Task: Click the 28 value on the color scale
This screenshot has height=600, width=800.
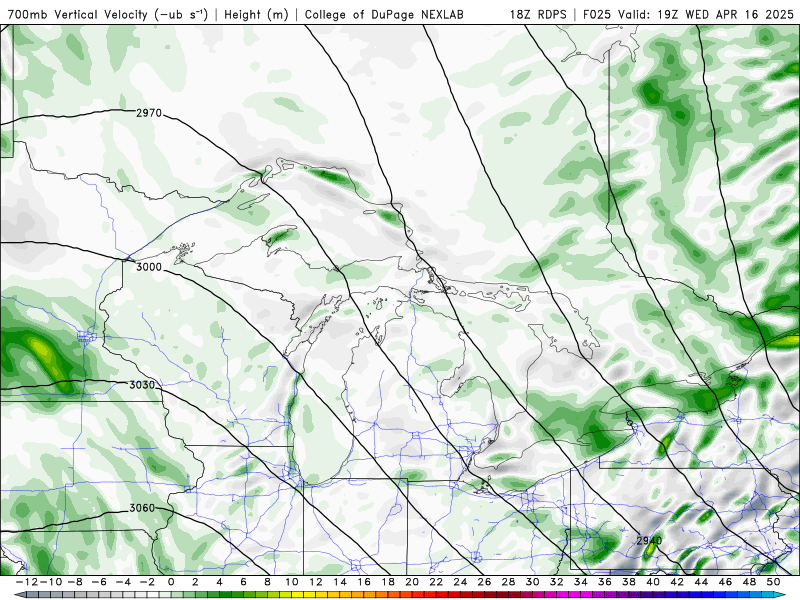Action: (x=508, y=582)
